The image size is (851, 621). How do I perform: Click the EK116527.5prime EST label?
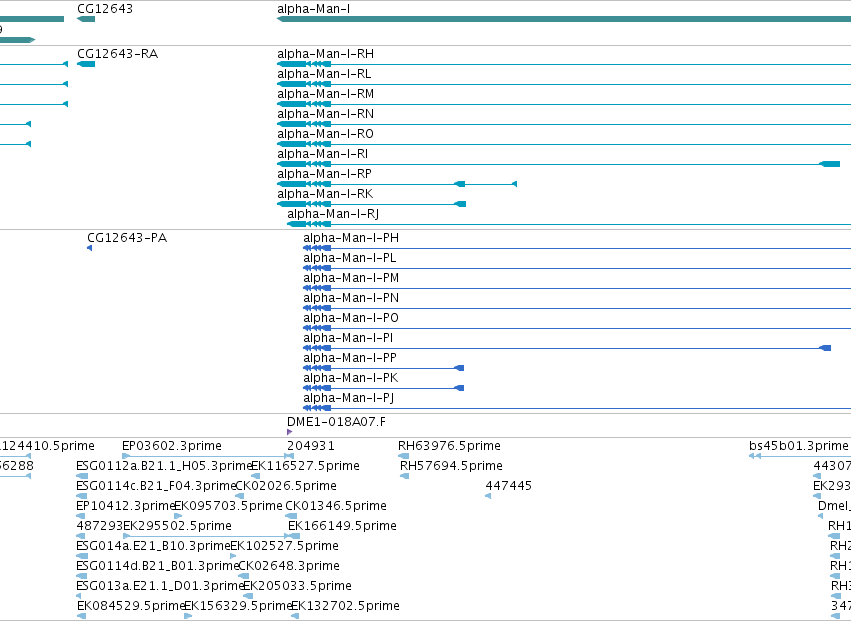tap(305, 466)
